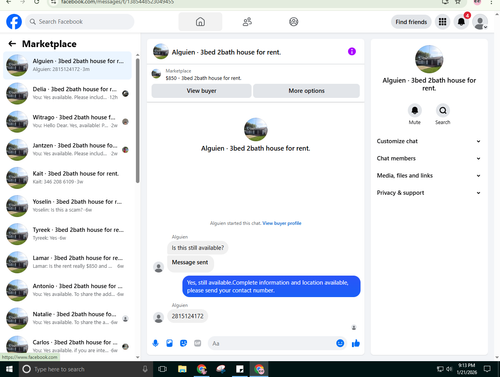500x377 pixels.
Task: Click the volume icon in the system tray
Action: pos(449,369)
